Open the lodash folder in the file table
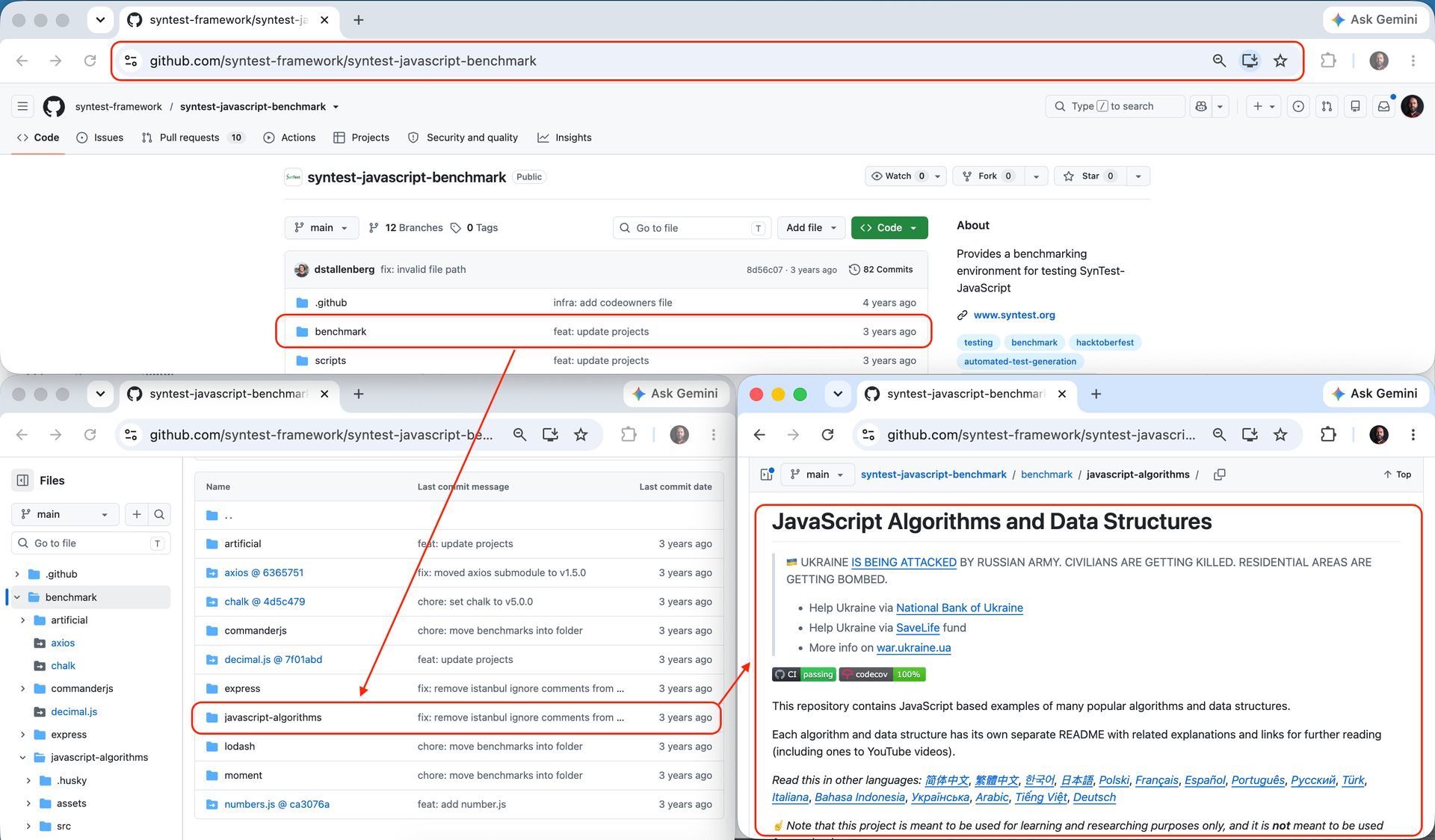The image size is (1435, 840). coord(239,747)
